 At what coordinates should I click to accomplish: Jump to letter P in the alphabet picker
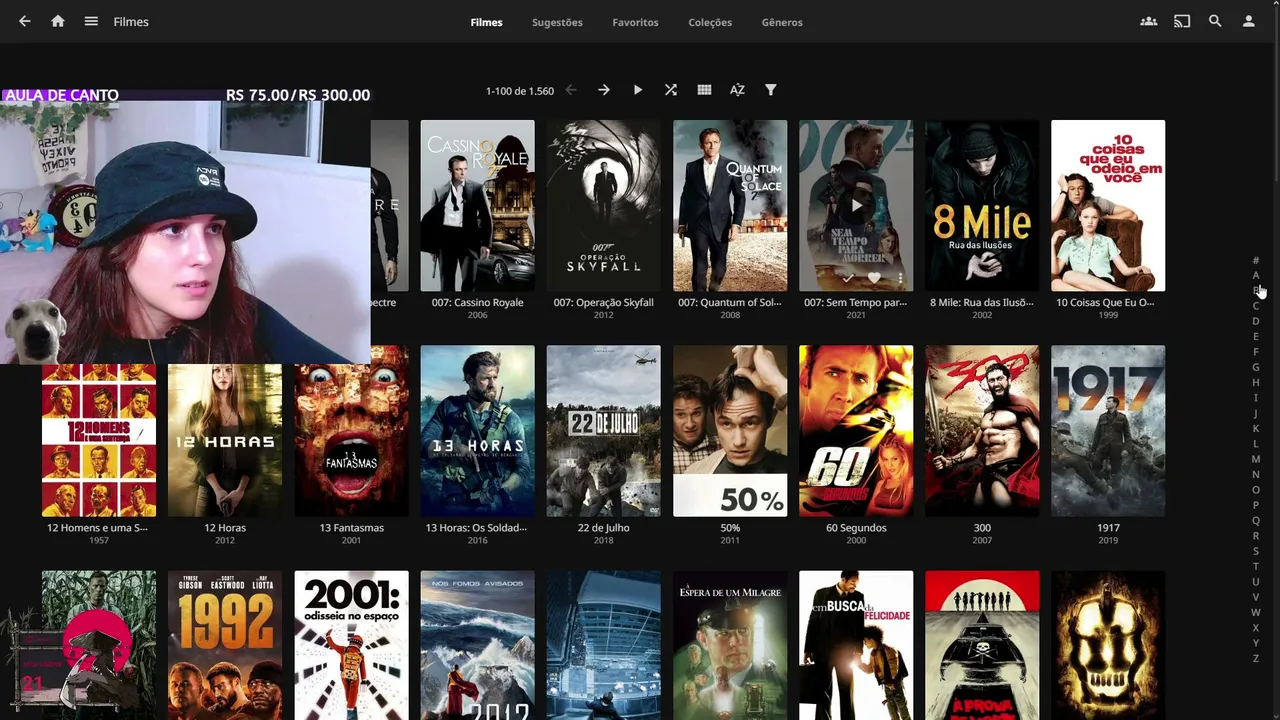1256,506
